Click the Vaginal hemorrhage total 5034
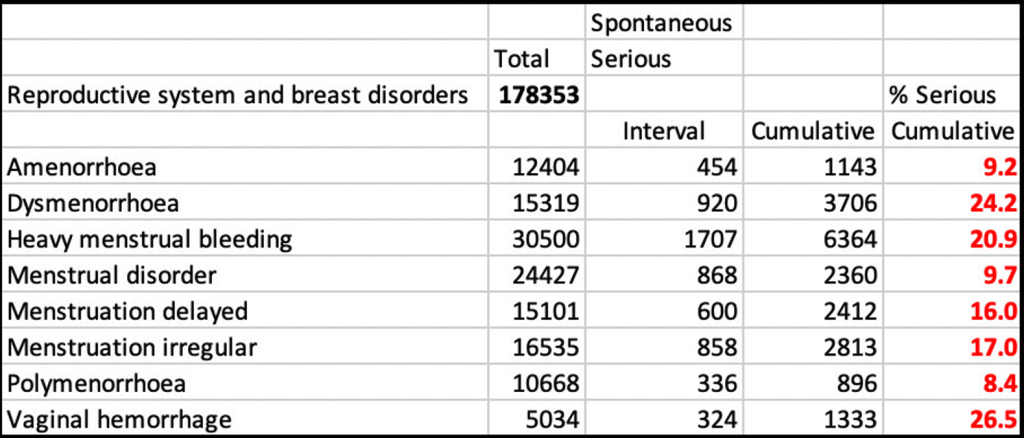The image size is (1024, 438). pos(554,418)
